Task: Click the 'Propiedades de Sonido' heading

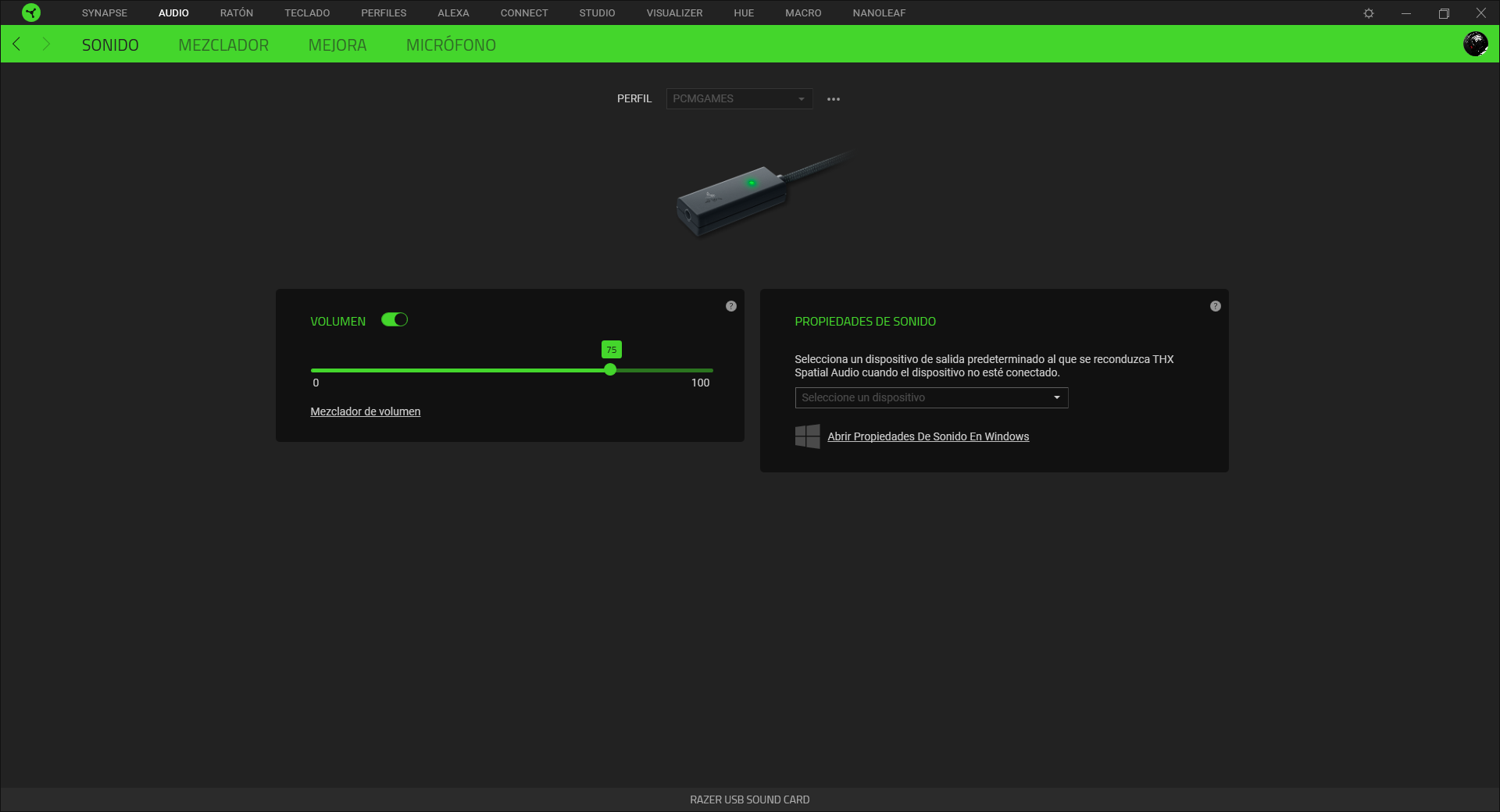Action: (865, 322)
